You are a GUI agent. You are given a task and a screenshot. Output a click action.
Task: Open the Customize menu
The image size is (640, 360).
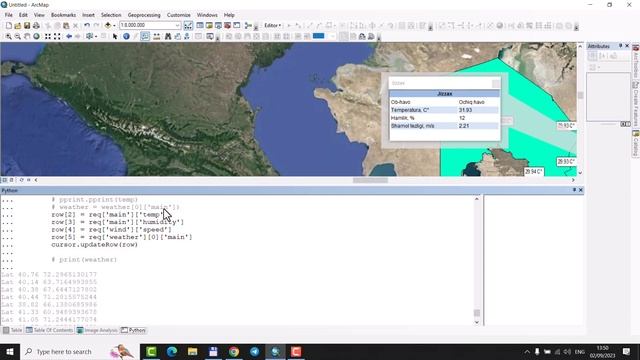click(x=179, y=15)
